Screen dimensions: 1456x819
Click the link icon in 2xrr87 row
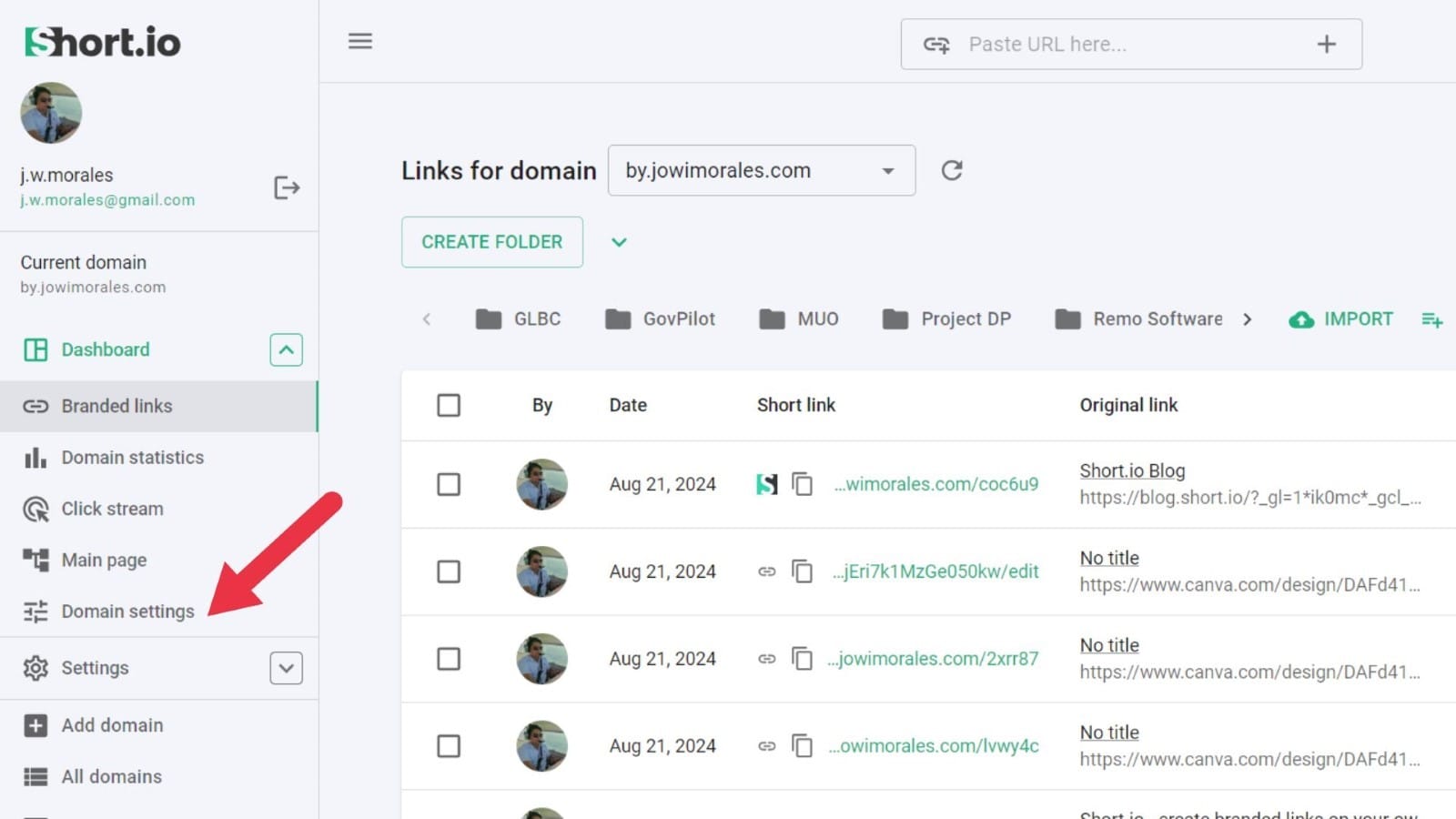tap(767, 659)
